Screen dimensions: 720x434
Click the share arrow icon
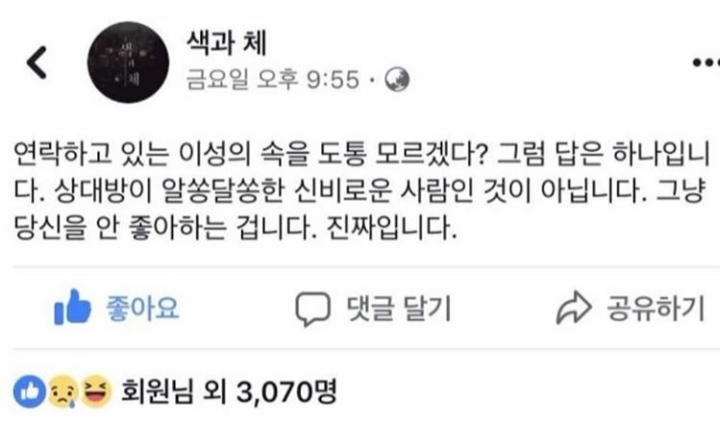[574, 308]
